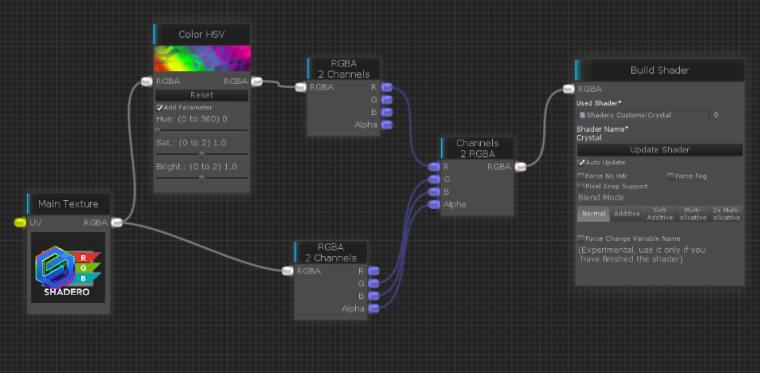
Task: Enable the Force Fog checkbox
Action: click(x=671, y=176)
